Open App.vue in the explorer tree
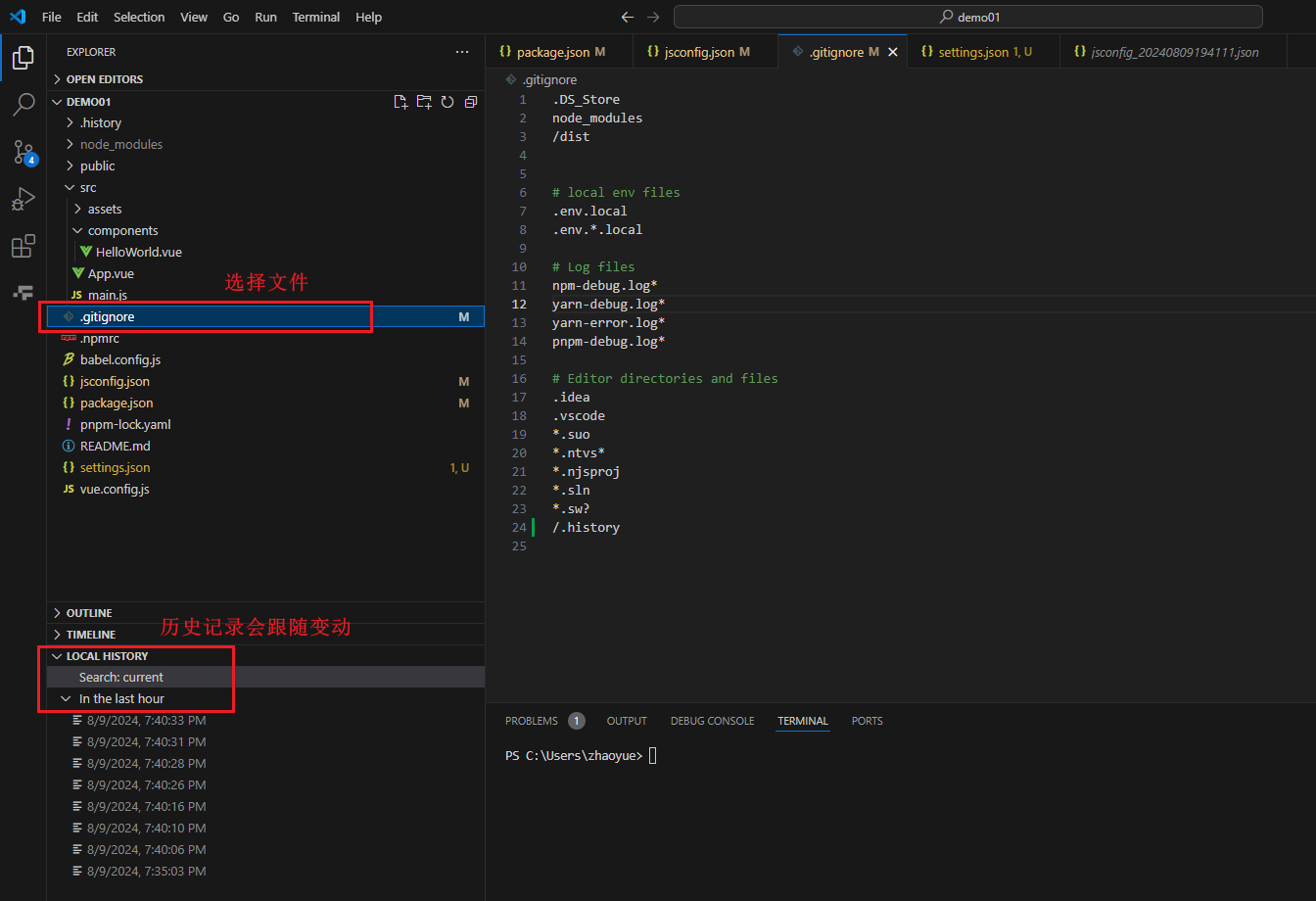The image size is (1316, 901). [x=111, y=273]
